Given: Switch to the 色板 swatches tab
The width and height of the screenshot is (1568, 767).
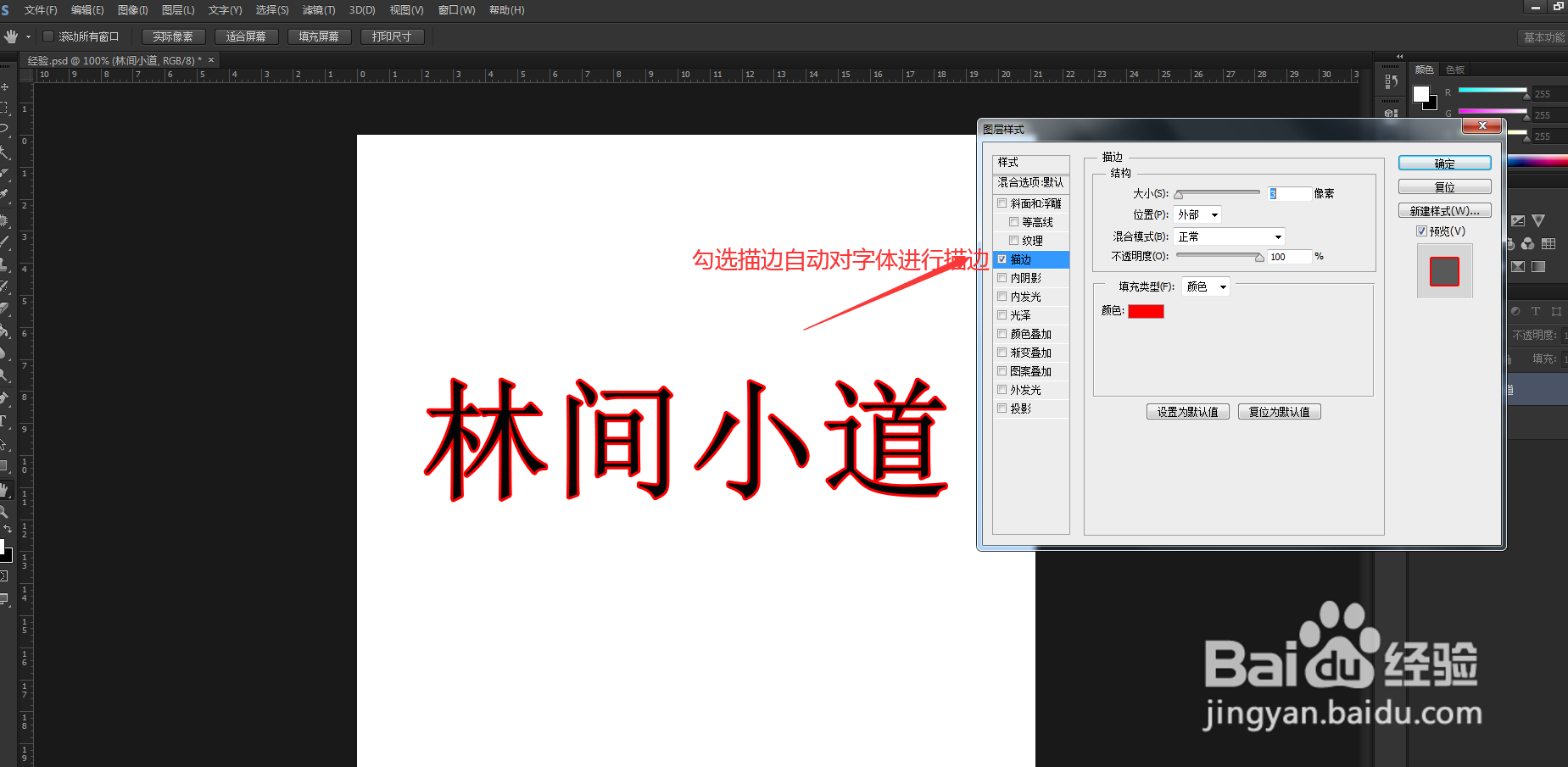Looking at the screenshot, I should coord(1455,69).
